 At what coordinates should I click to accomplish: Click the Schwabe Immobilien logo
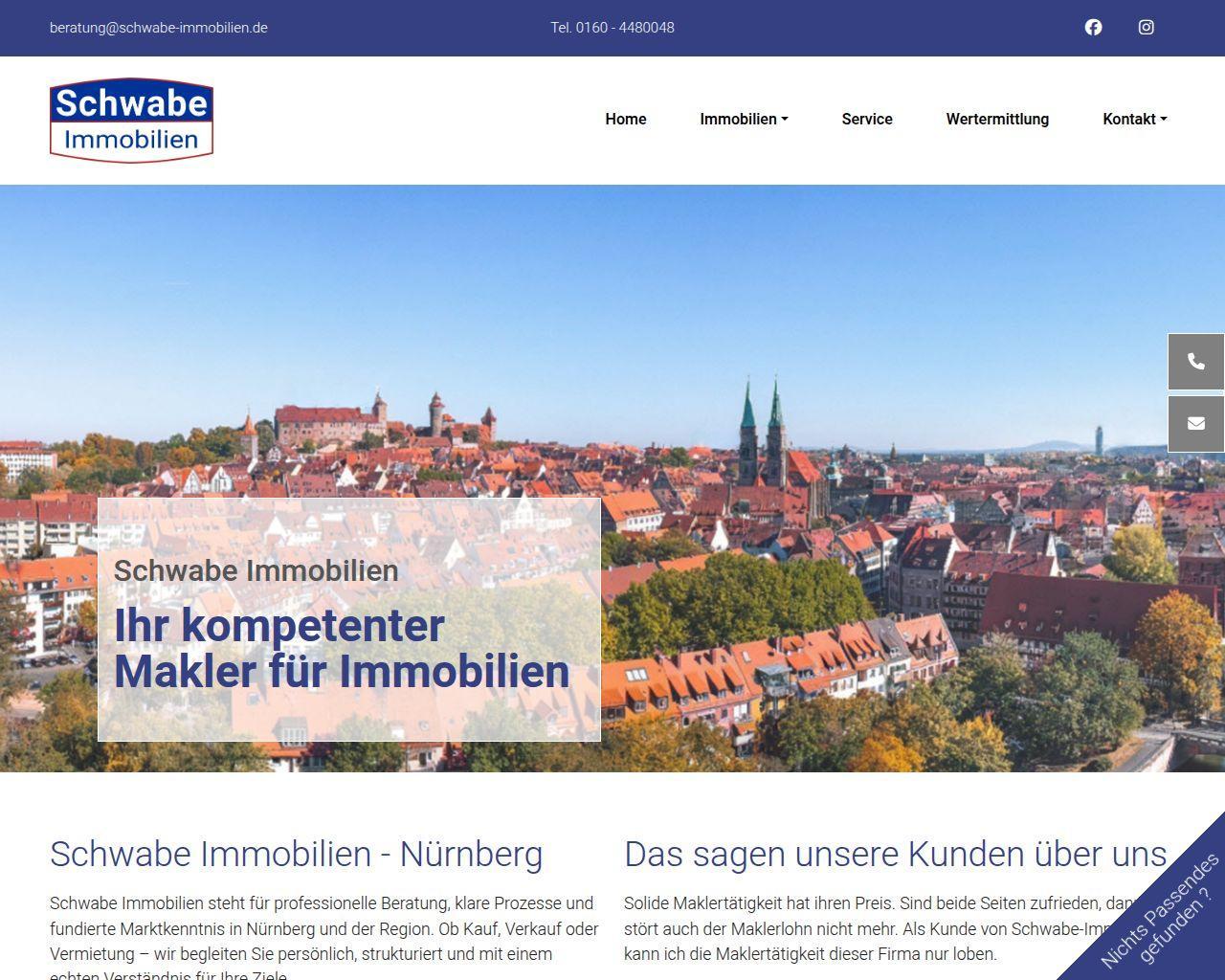tap(131, 121)
